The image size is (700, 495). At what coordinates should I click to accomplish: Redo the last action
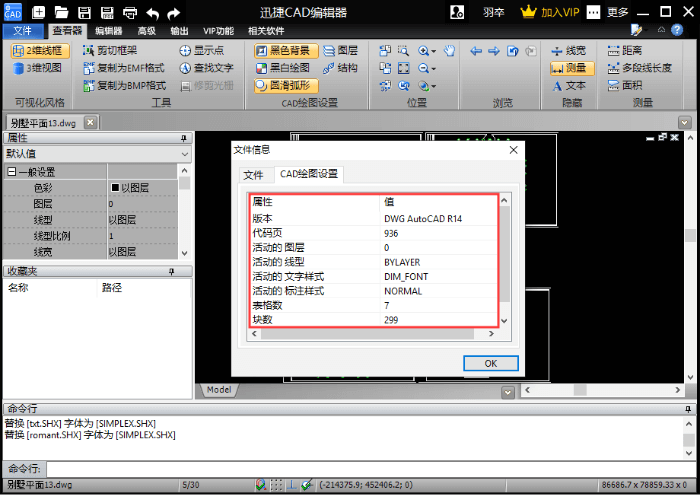point(174,13)
